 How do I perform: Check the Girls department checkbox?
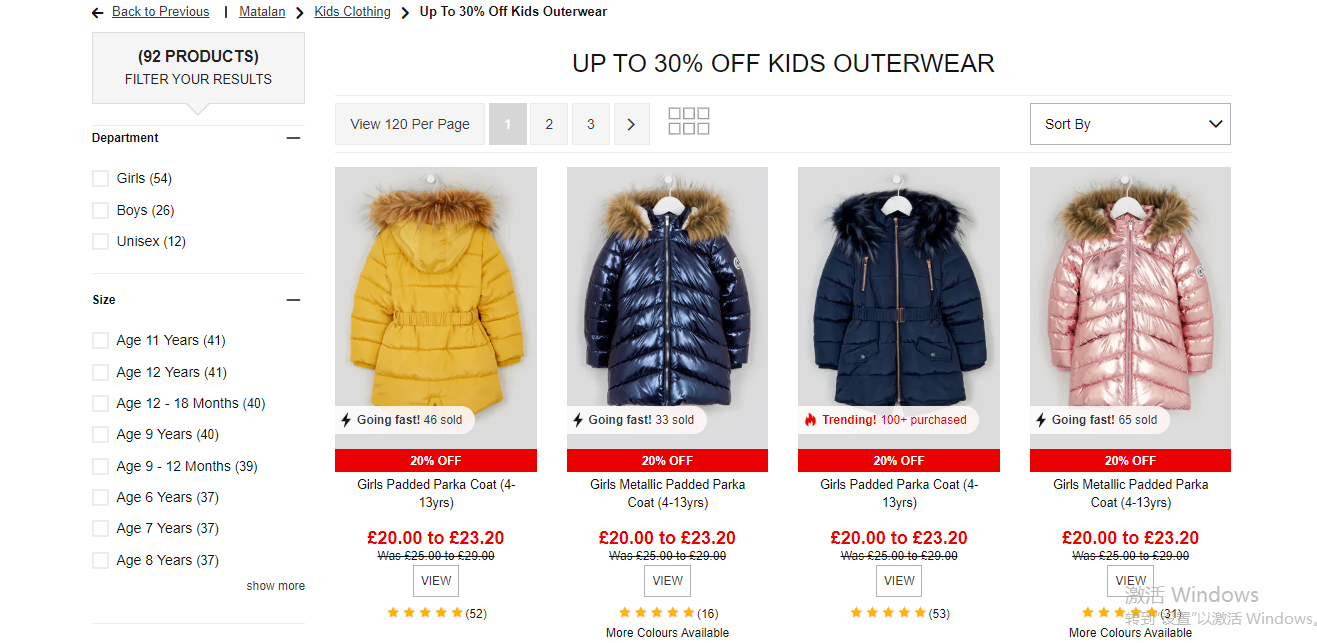point(100,179)
